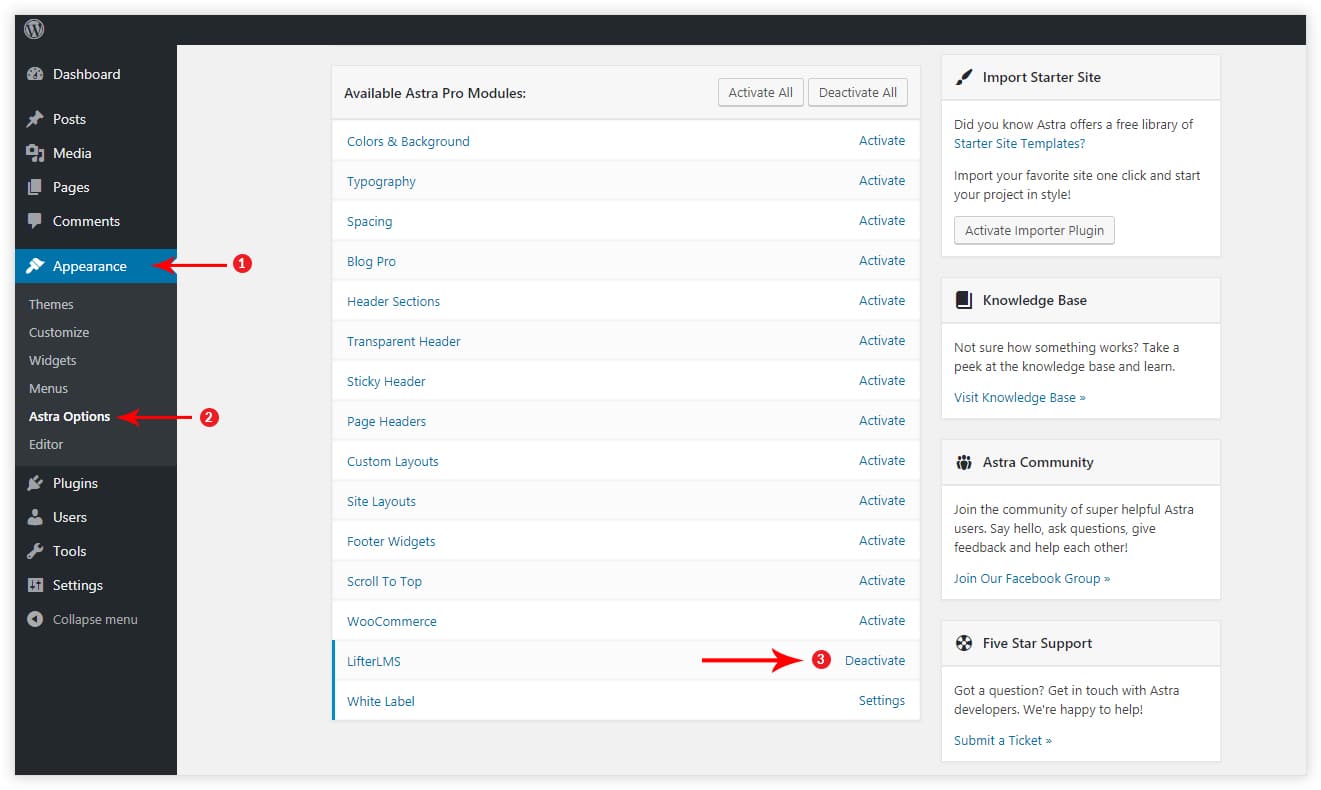The image size is (1321, 790).
Task: Click the Deactivate All button
Action: click(858, 92)
